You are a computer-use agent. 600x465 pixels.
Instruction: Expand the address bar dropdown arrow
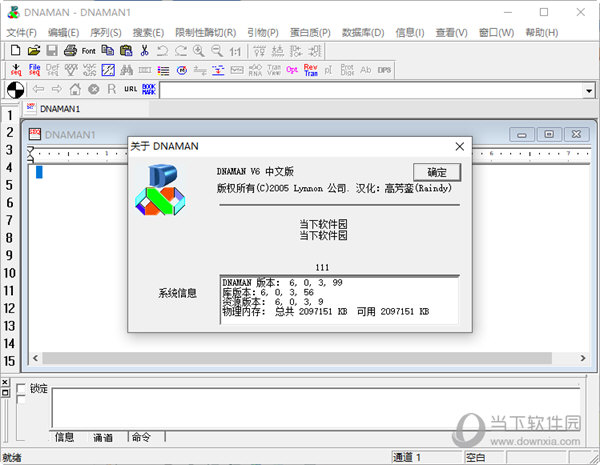pos(589,91)
